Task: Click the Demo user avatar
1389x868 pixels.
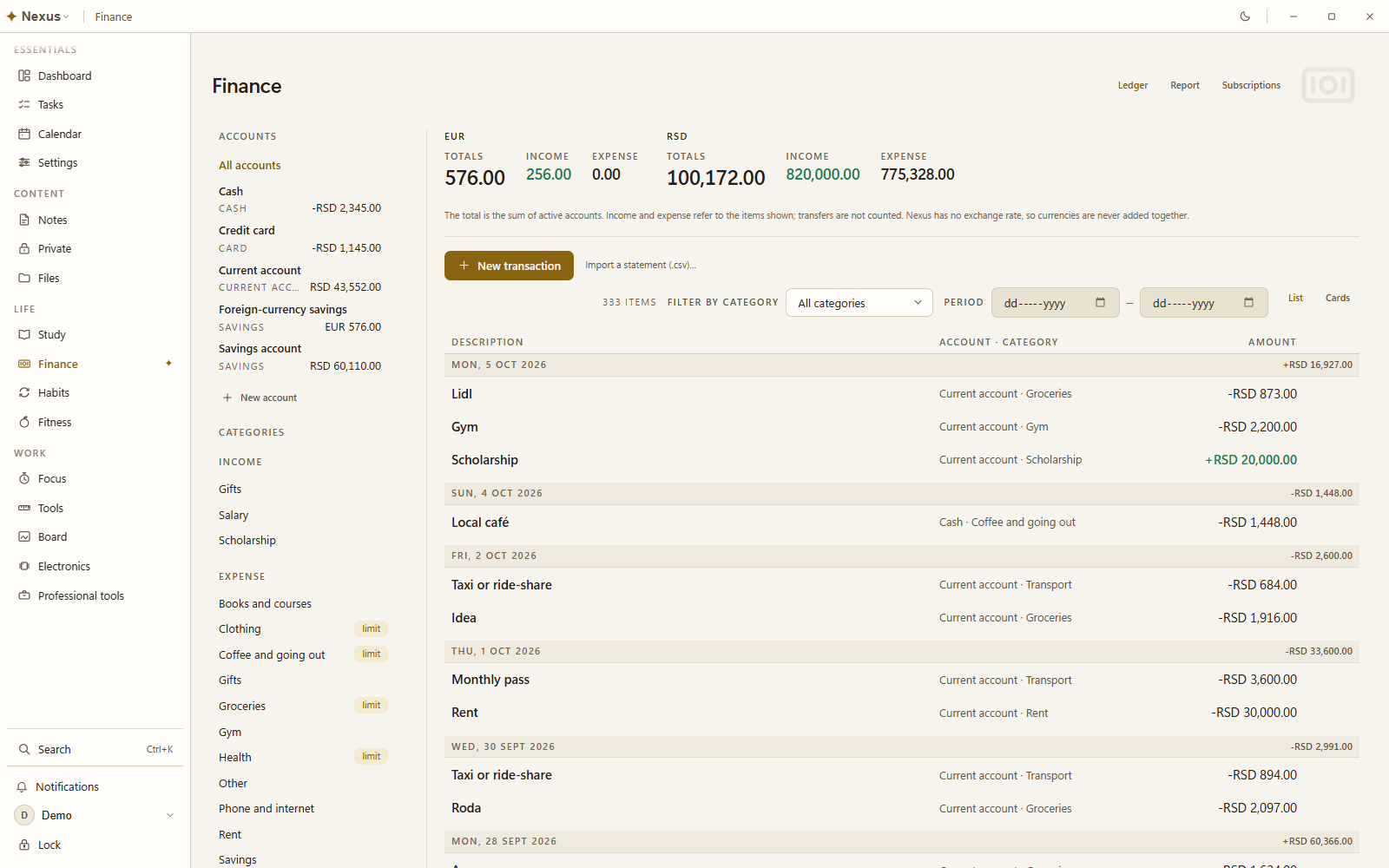Action: click(24, 815)
